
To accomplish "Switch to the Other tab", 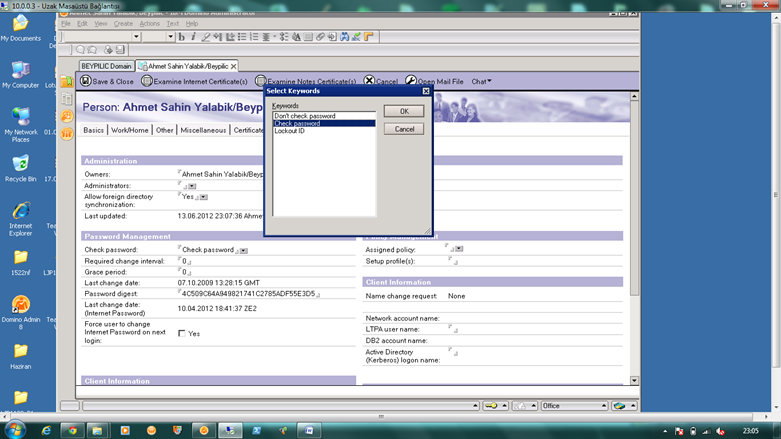I will pos(164,130).
